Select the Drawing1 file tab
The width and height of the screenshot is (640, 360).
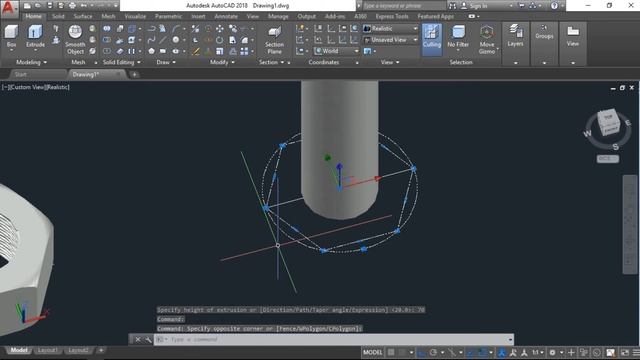tap(86, 74)
